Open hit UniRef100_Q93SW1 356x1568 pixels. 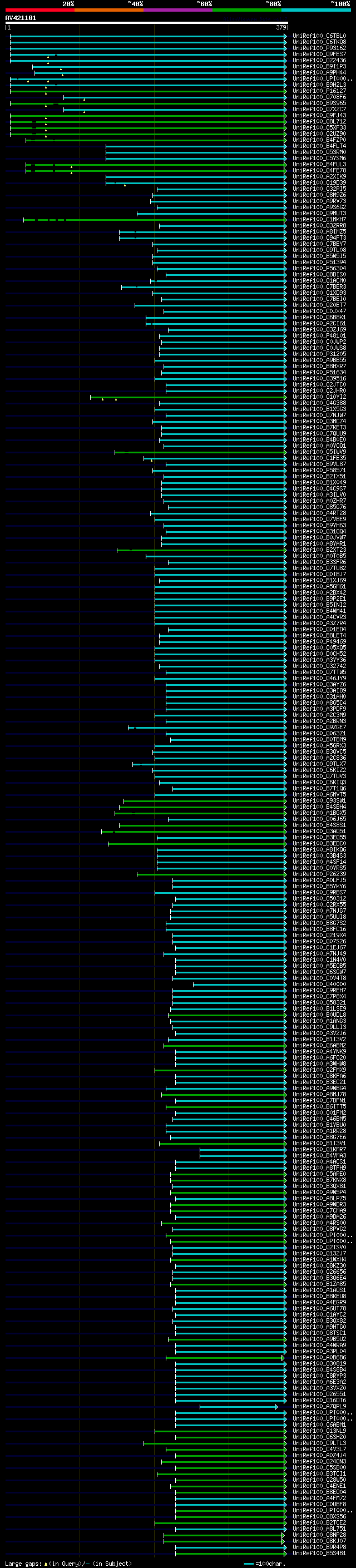(x=319, y=800)
